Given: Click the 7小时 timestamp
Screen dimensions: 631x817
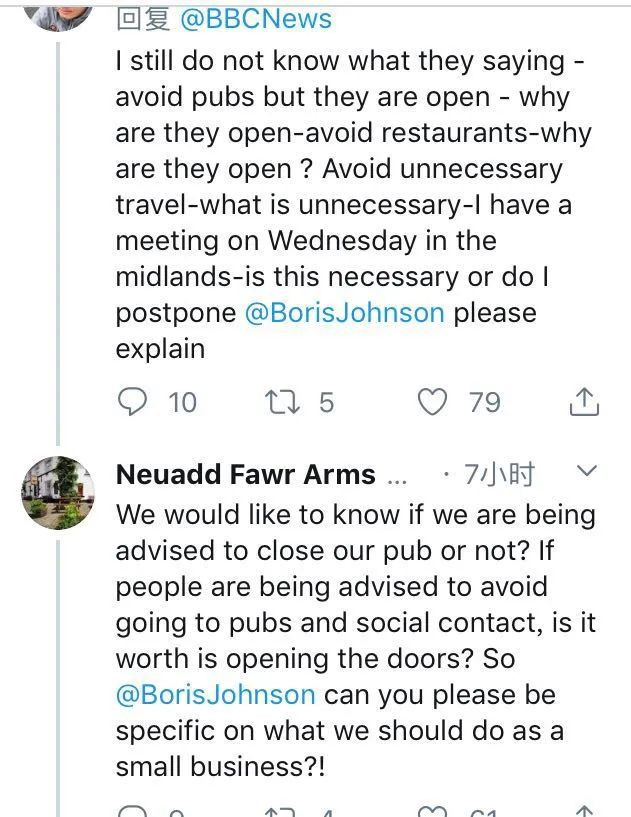Looking at the screenshot, I should [499, 474].
